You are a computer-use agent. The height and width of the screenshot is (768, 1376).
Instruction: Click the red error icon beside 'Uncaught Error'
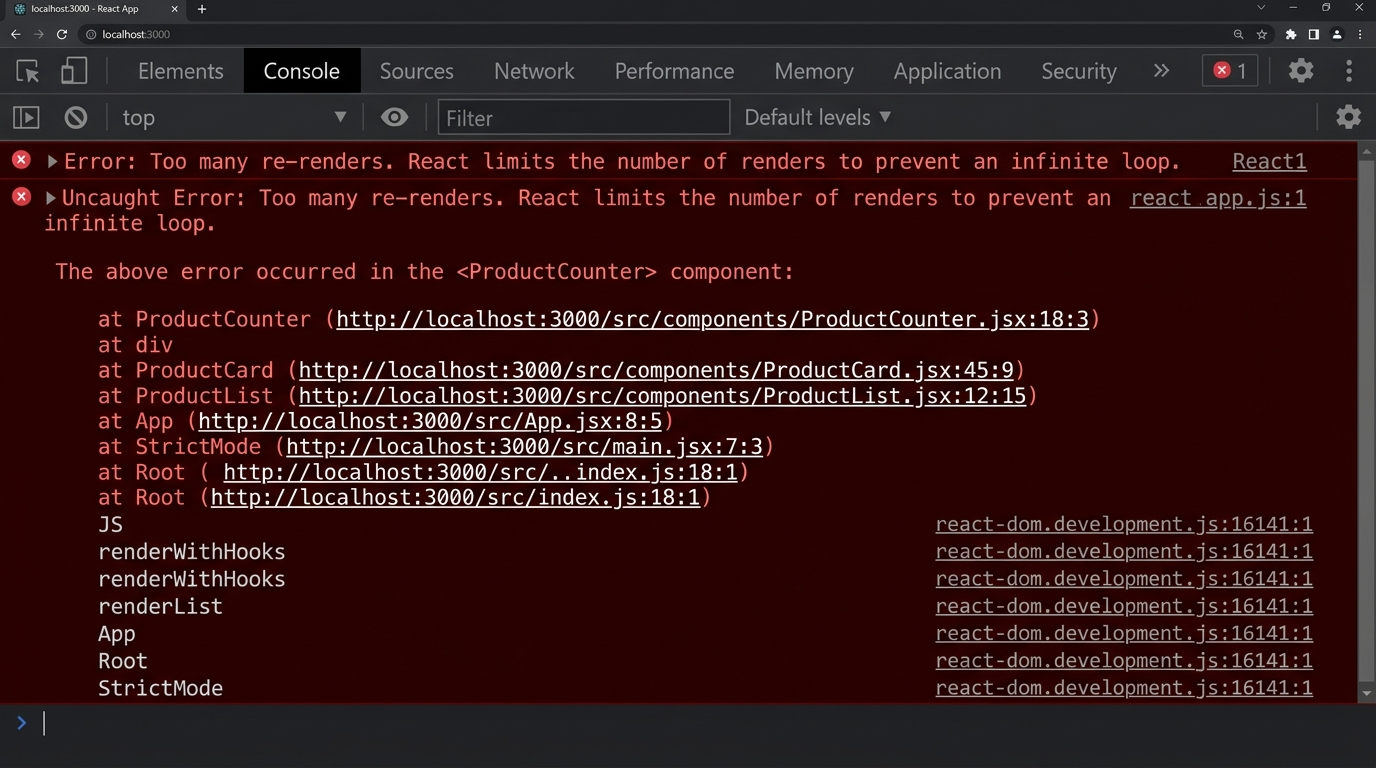21,197
